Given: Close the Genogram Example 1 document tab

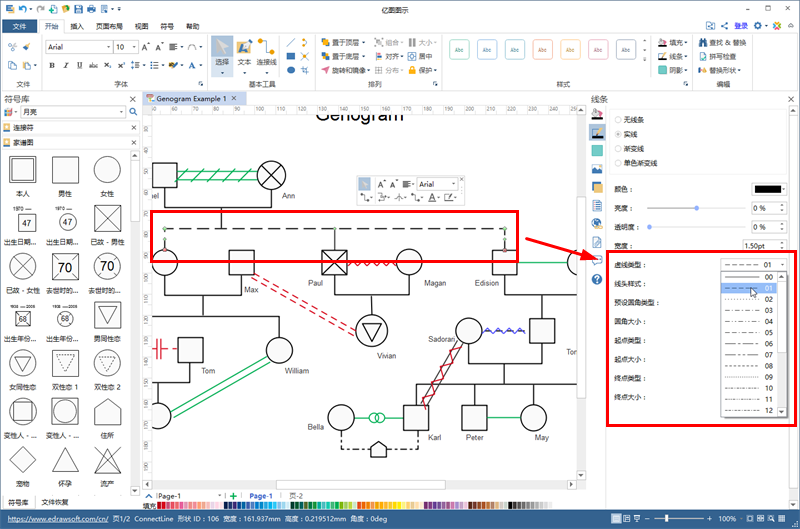Looking at the screenshot, I should (234, 98).
